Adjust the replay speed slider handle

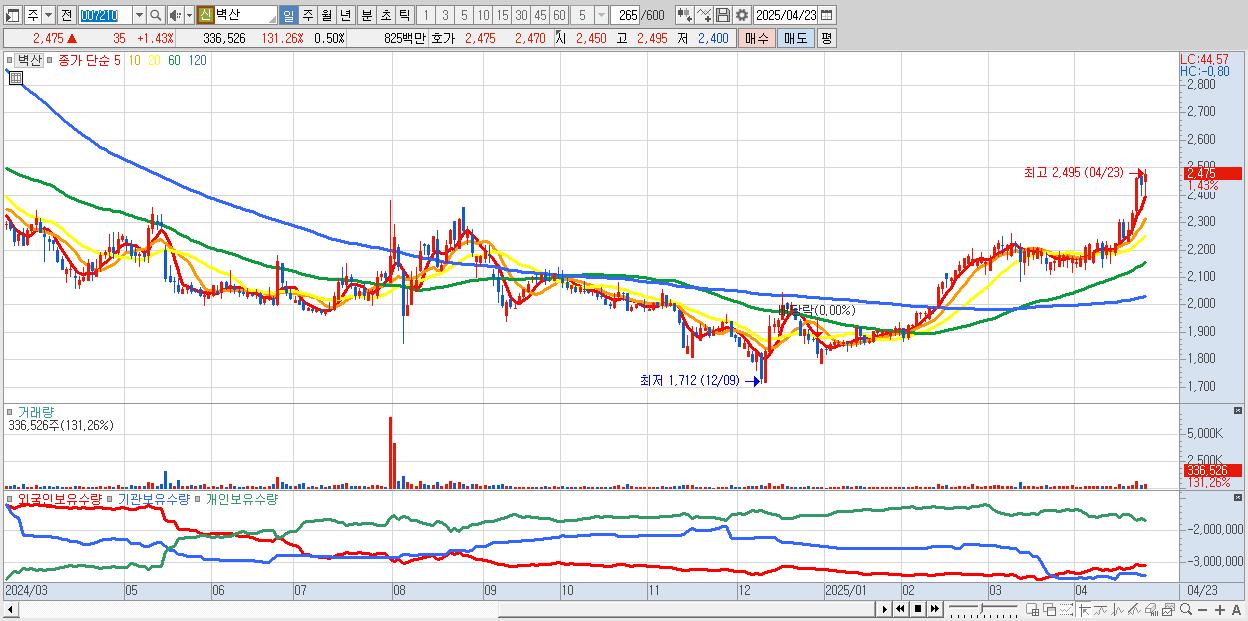point(981,609)
